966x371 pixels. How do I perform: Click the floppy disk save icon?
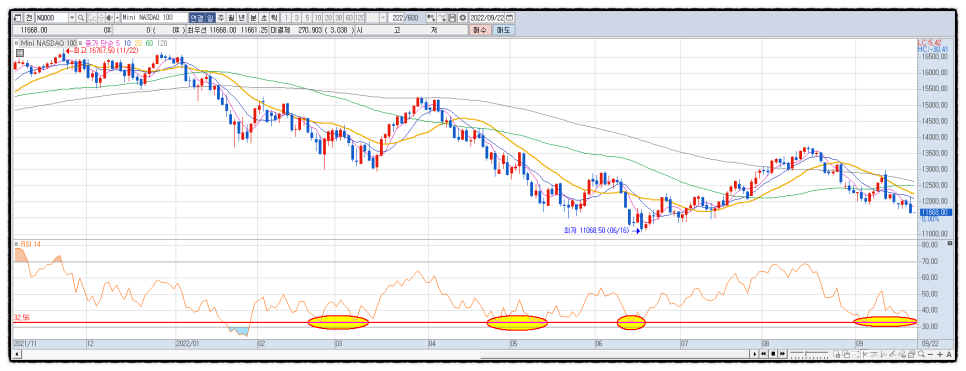tap(452, 17)
